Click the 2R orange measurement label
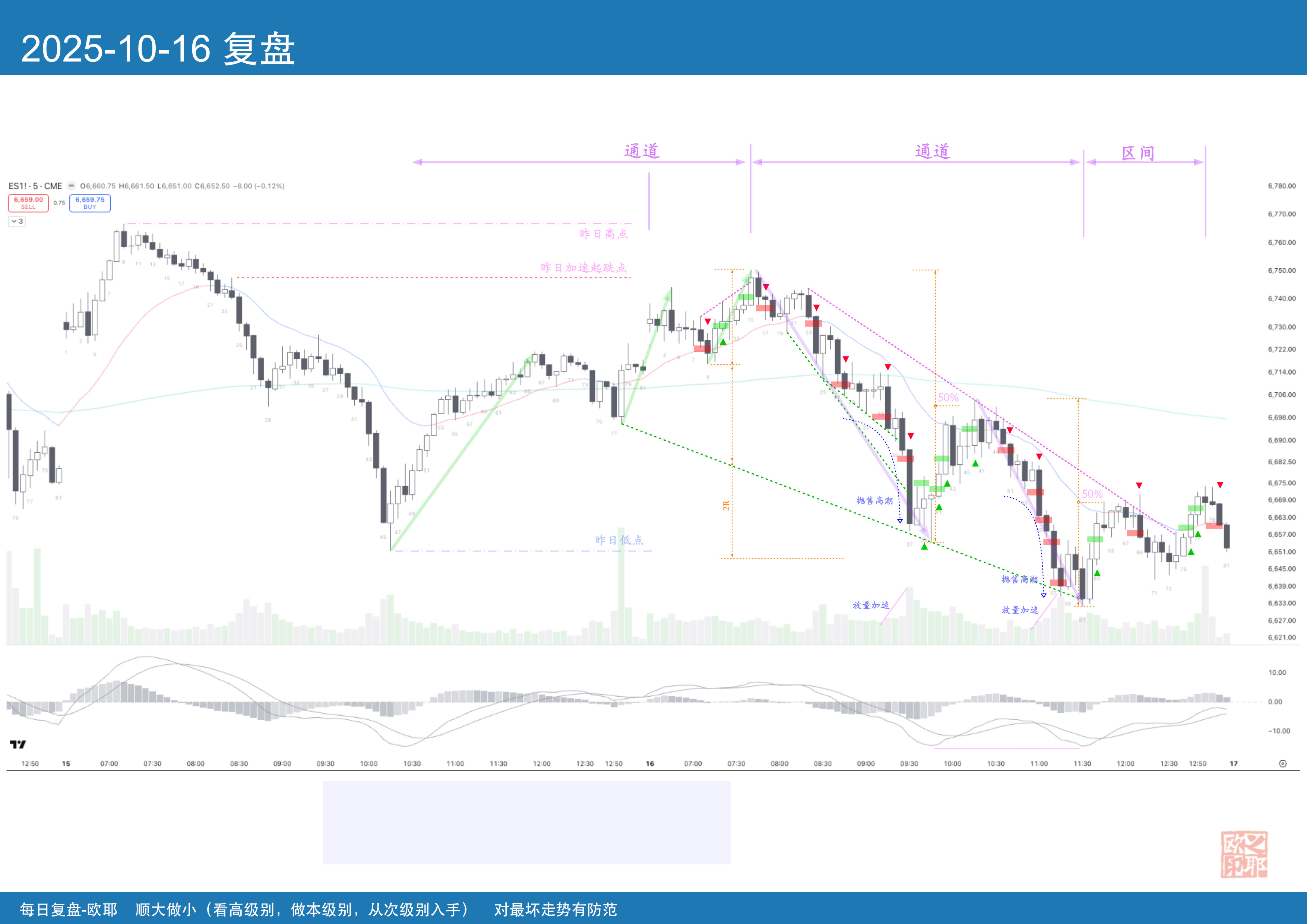This screenshot has width=1307, height=924. (726, 506)
